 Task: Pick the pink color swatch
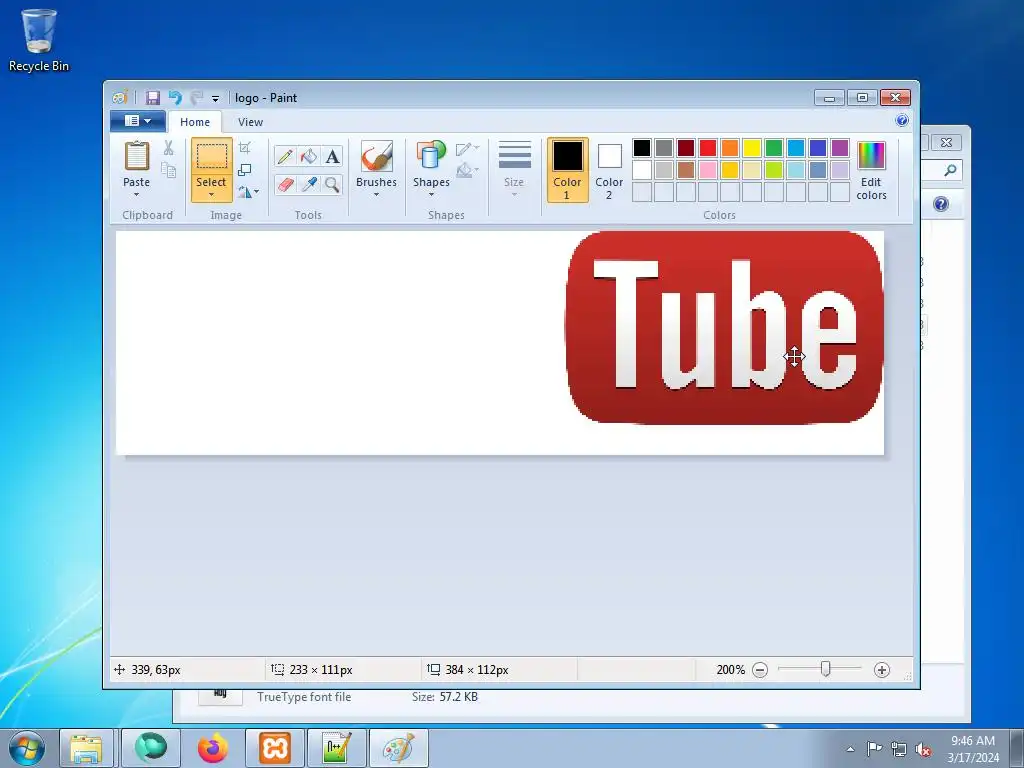708,170
